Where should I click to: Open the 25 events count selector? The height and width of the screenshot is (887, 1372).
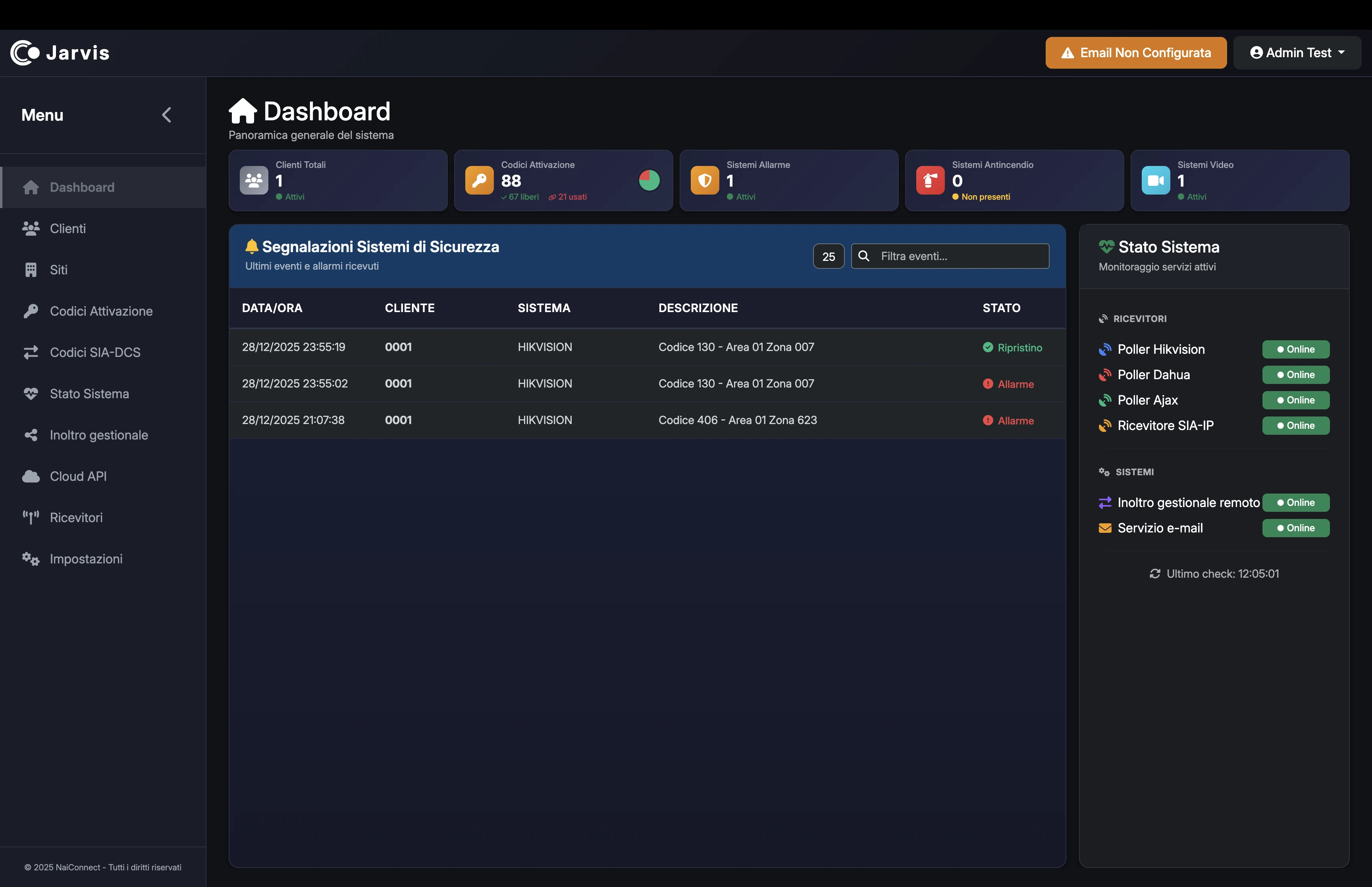(x=828, y=256)
